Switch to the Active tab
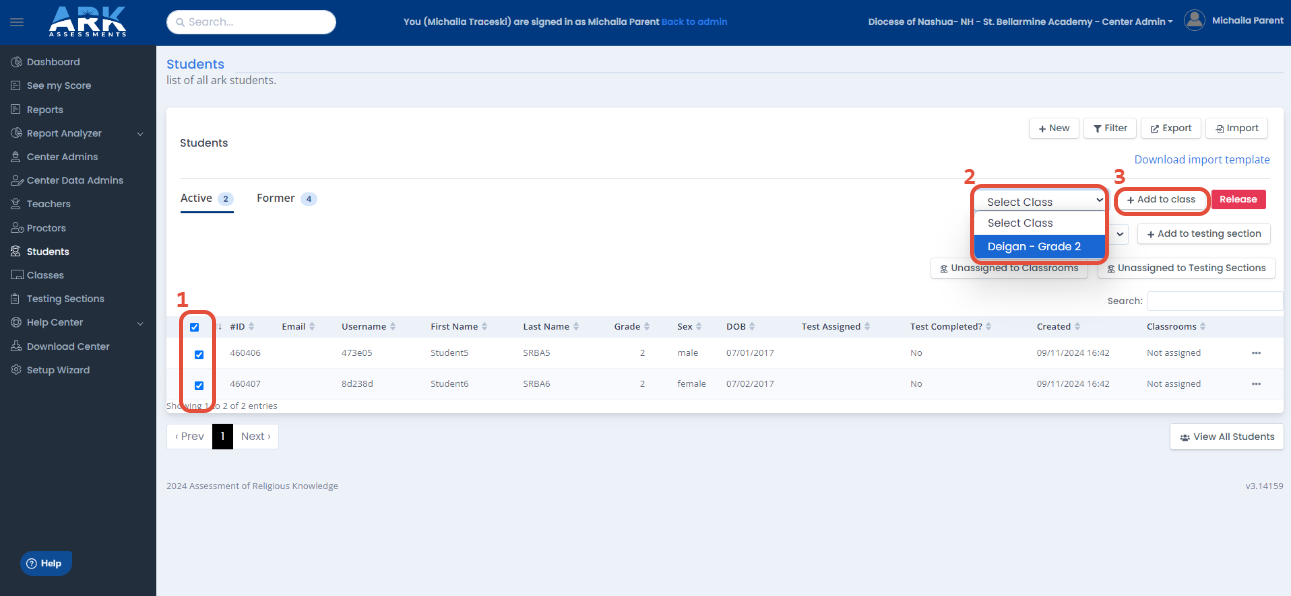1291x596 pixels. pyautogui.click(x=206, y=199)
